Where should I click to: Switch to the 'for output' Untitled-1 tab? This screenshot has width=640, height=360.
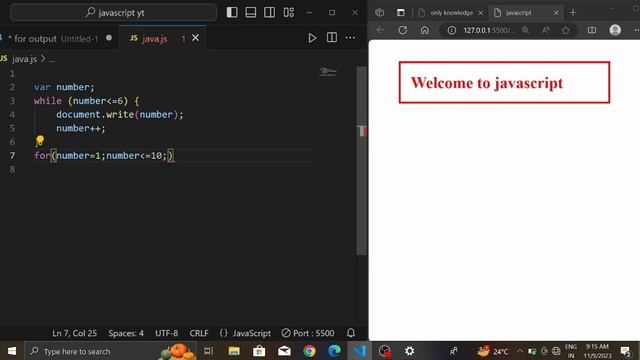click(x=57, y=38)
